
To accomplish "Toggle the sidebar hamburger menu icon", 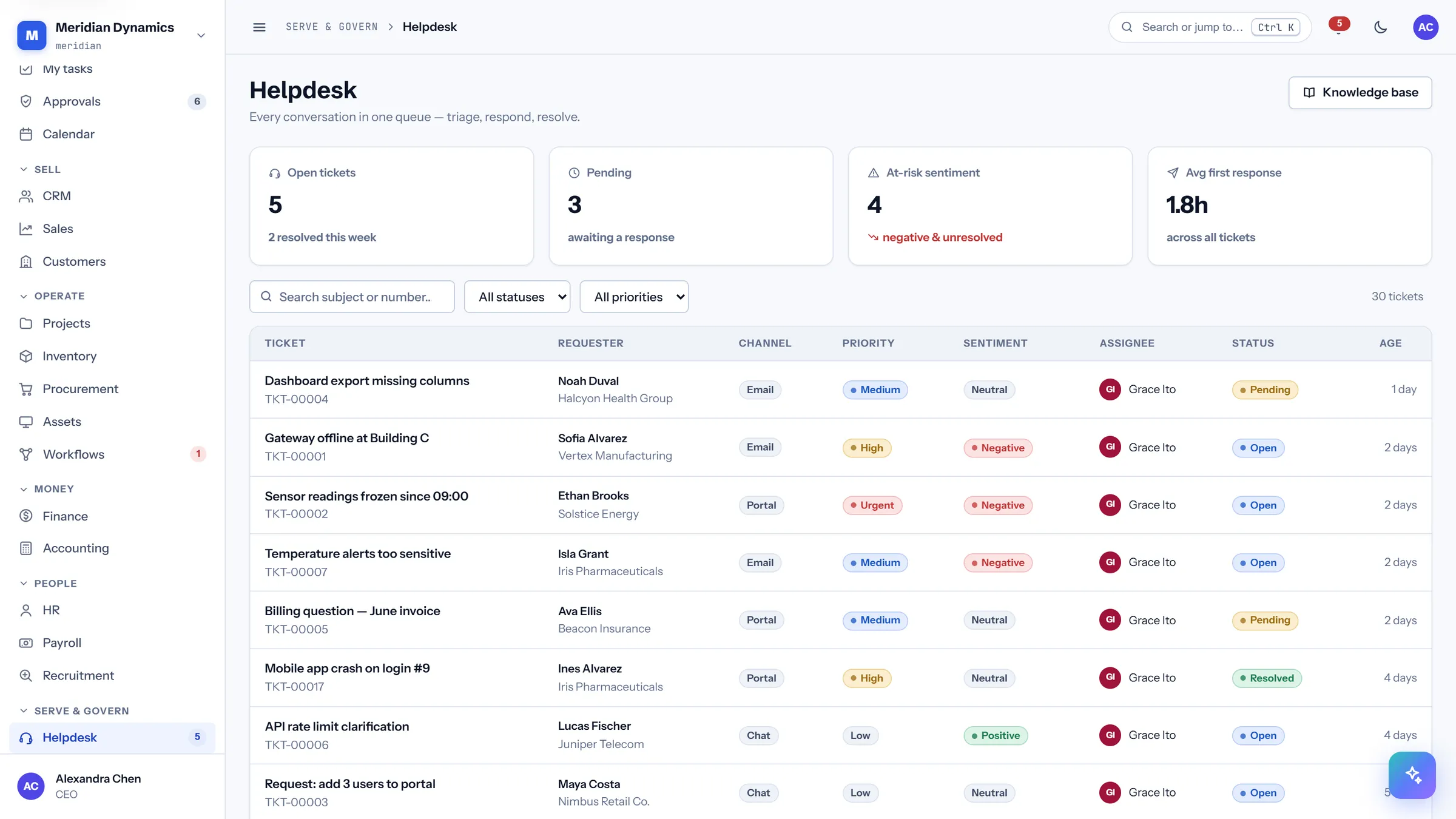I will pos(259,27).
